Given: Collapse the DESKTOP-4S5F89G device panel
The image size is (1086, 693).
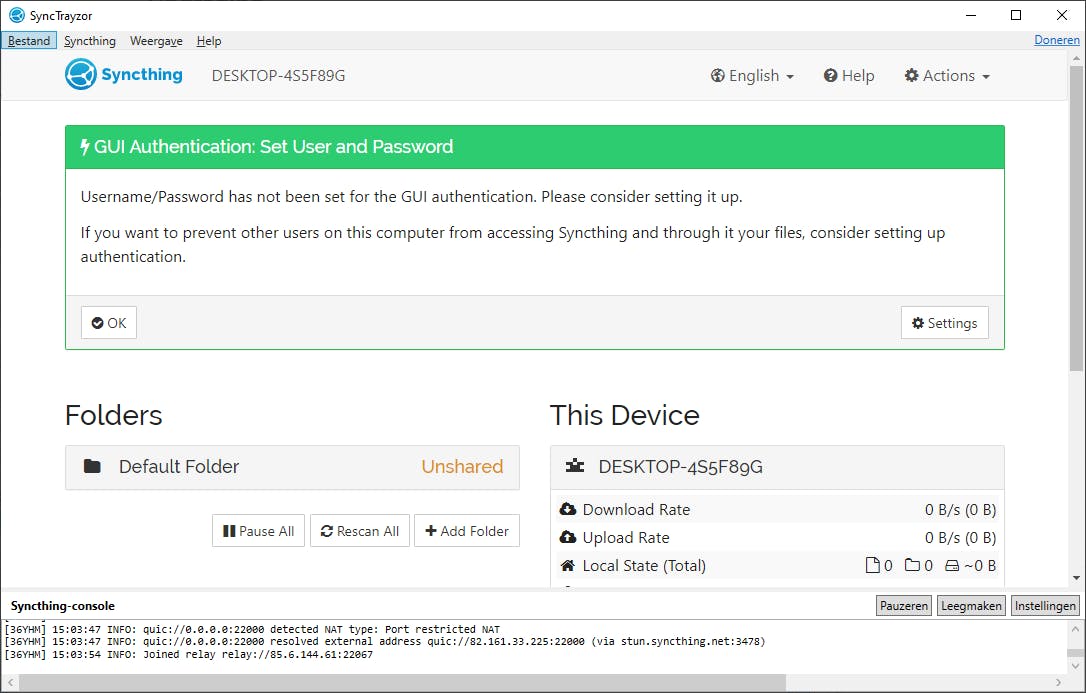Looking at the screenshot, I should [x=777, y=467].
